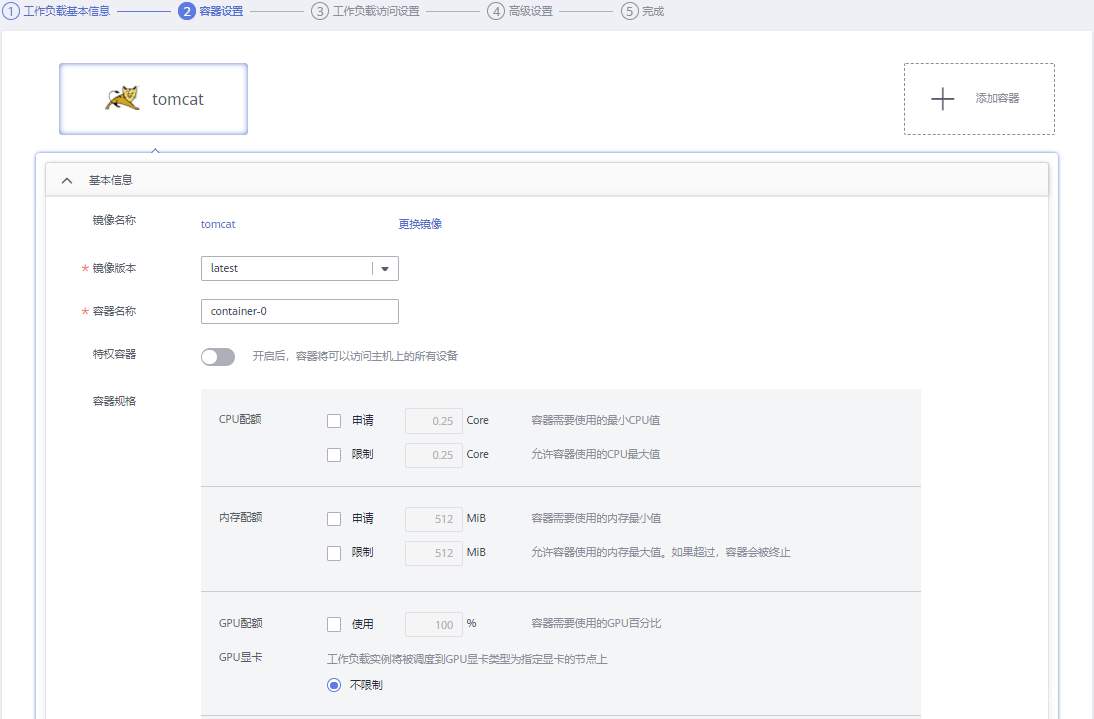Go to step 5 完成
The height and width of the screenshot is (719, 1094).
tap(643, 11)
